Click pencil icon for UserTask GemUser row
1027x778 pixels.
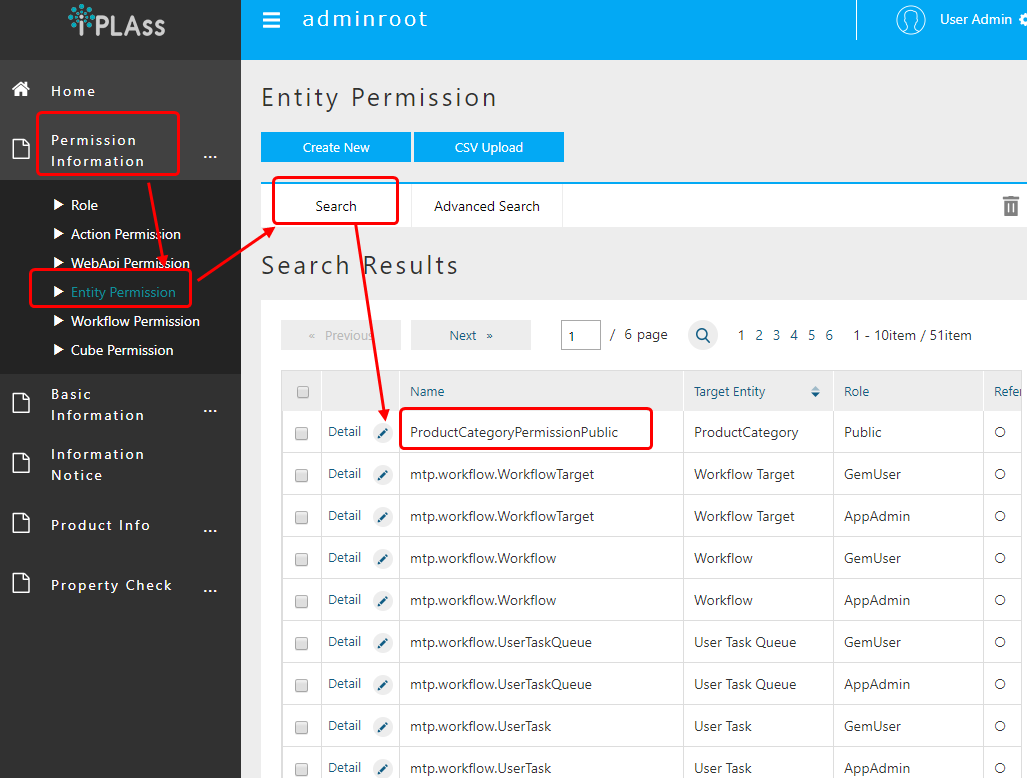(x=383, y=726)
